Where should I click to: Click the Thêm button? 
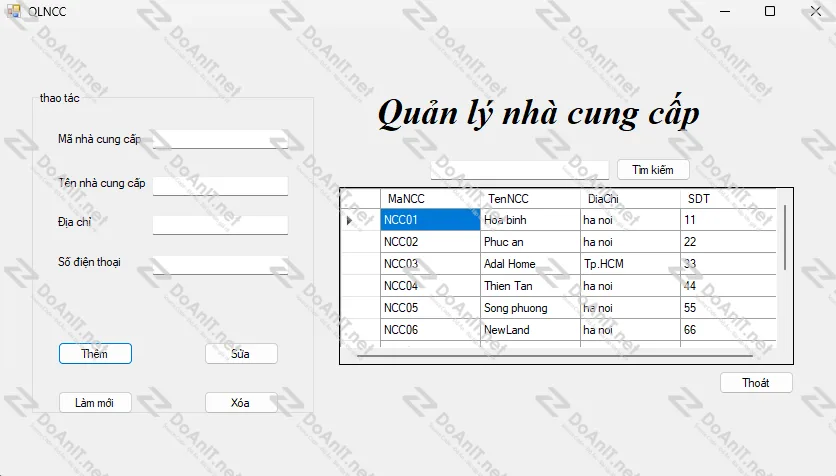95,353
